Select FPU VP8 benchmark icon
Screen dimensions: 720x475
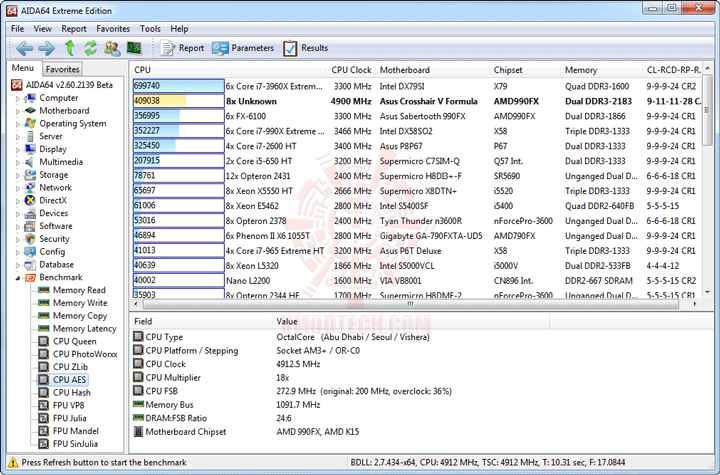44,406
